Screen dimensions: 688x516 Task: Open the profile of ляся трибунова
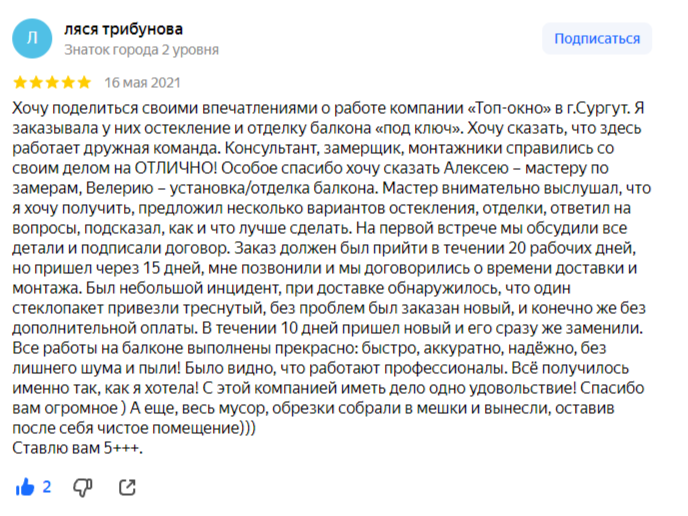123,29
